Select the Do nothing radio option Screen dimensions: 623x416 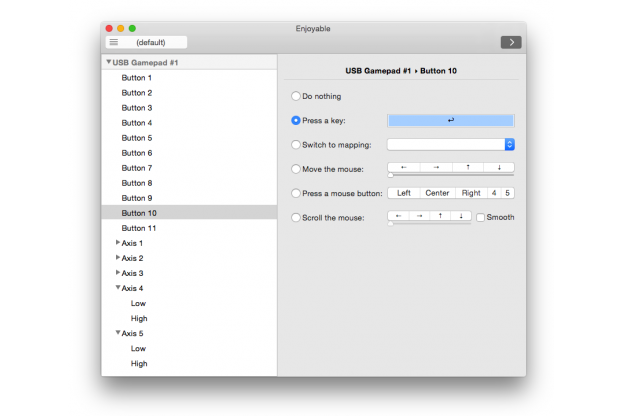296,96
